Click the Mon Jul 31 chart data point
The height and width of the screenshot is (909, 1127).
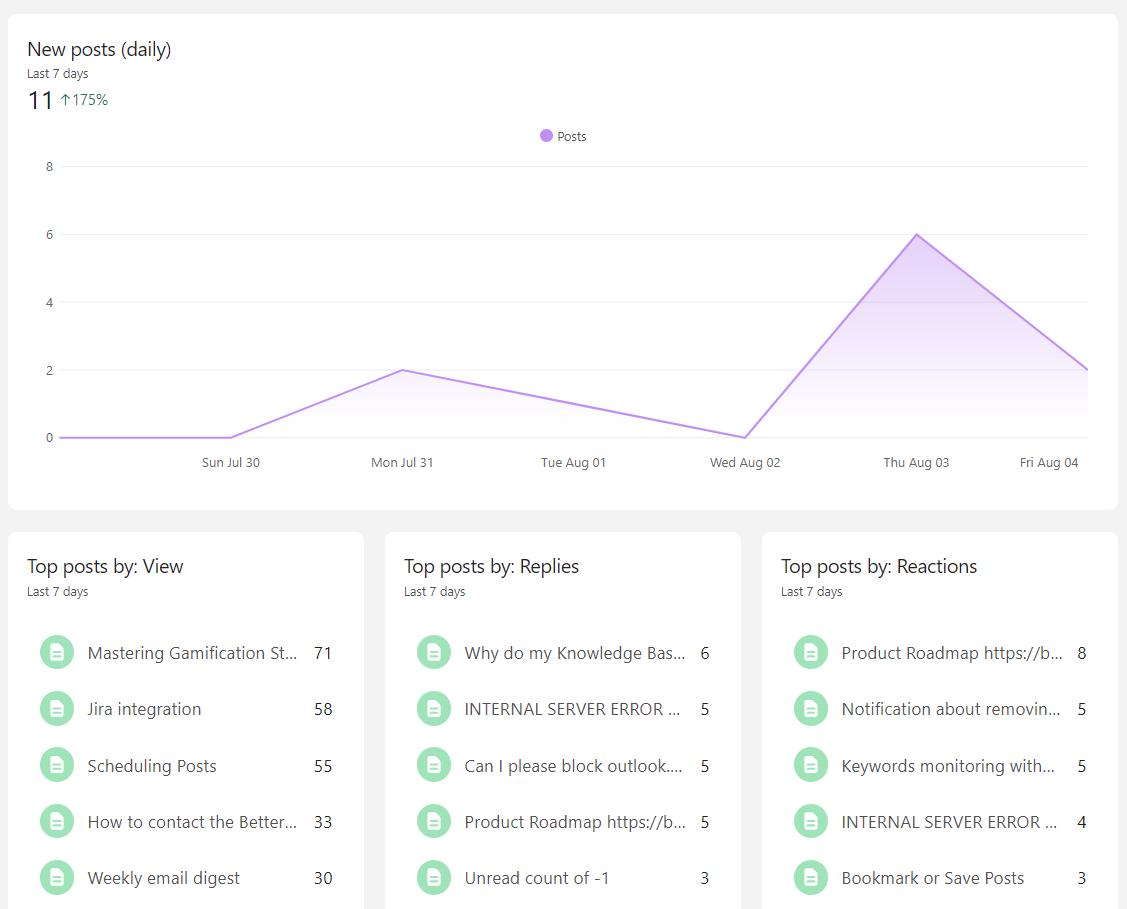coord(402,370)
